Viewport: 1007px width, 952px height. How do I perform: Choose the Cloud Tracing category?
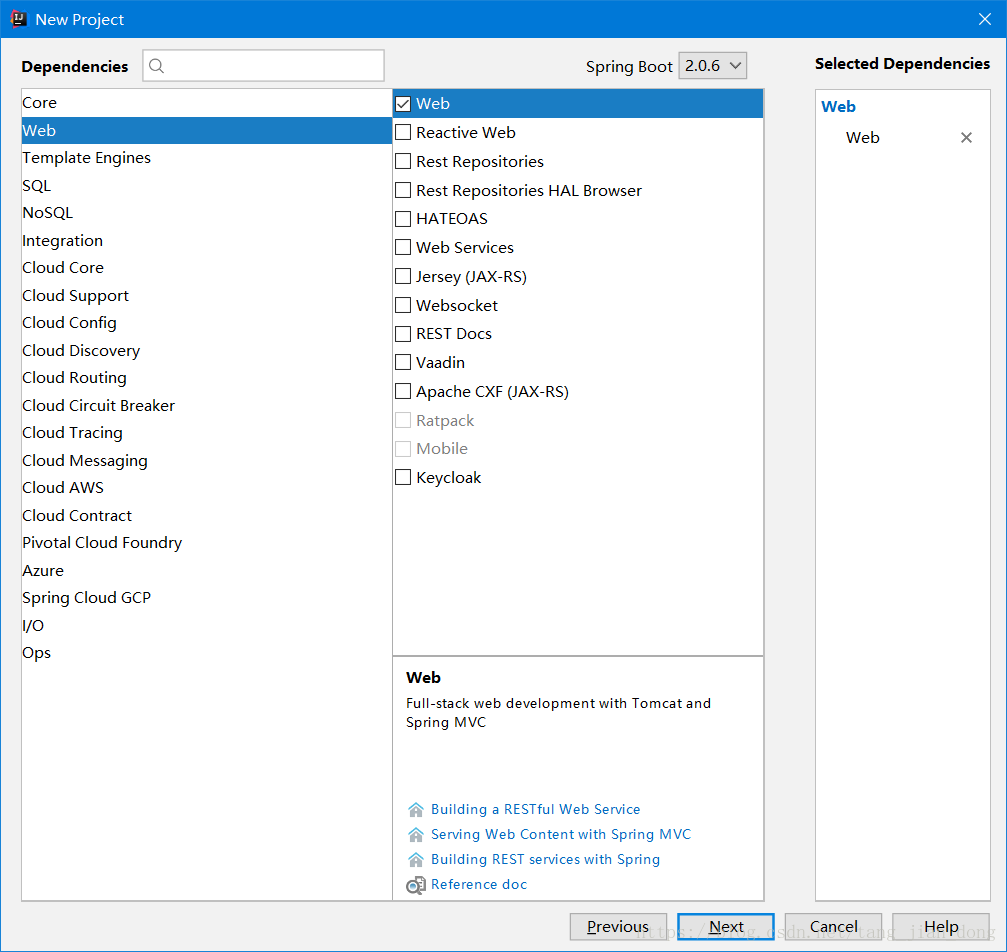pos(206,433)
